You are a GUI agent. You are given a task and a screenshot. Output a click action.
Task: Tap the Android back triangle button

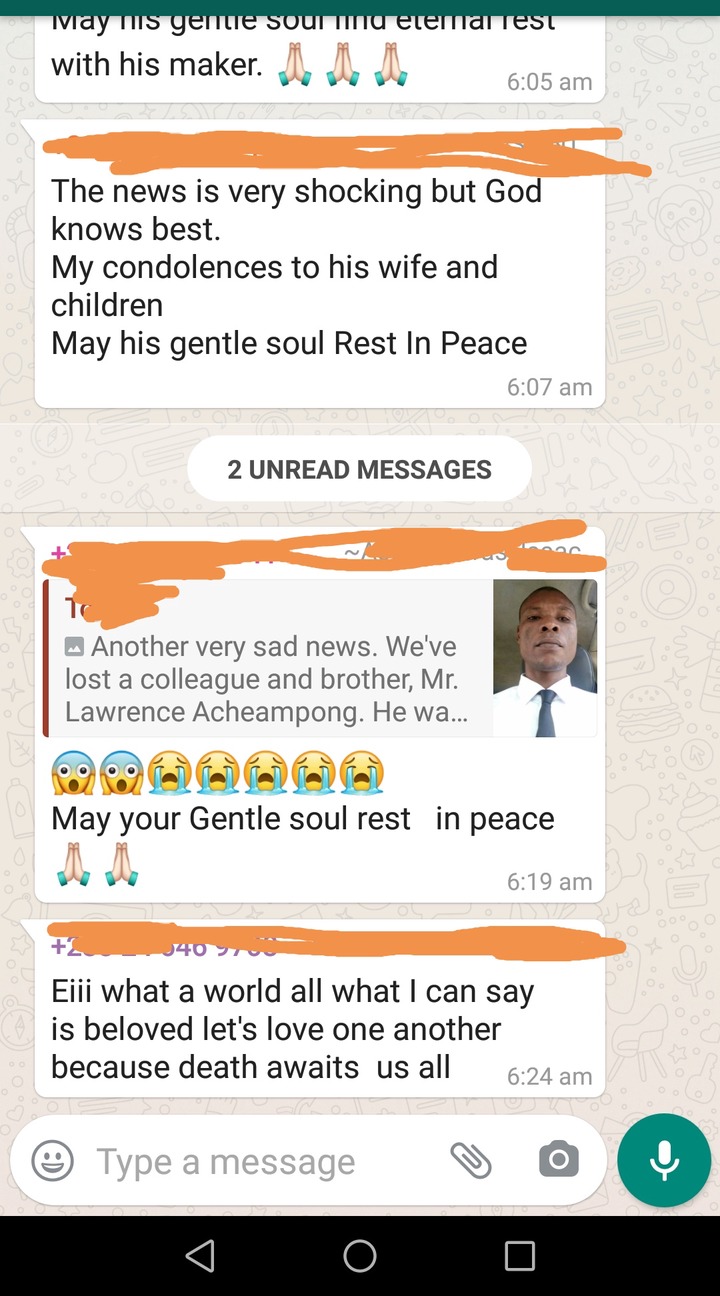(x=200, y=1256)
